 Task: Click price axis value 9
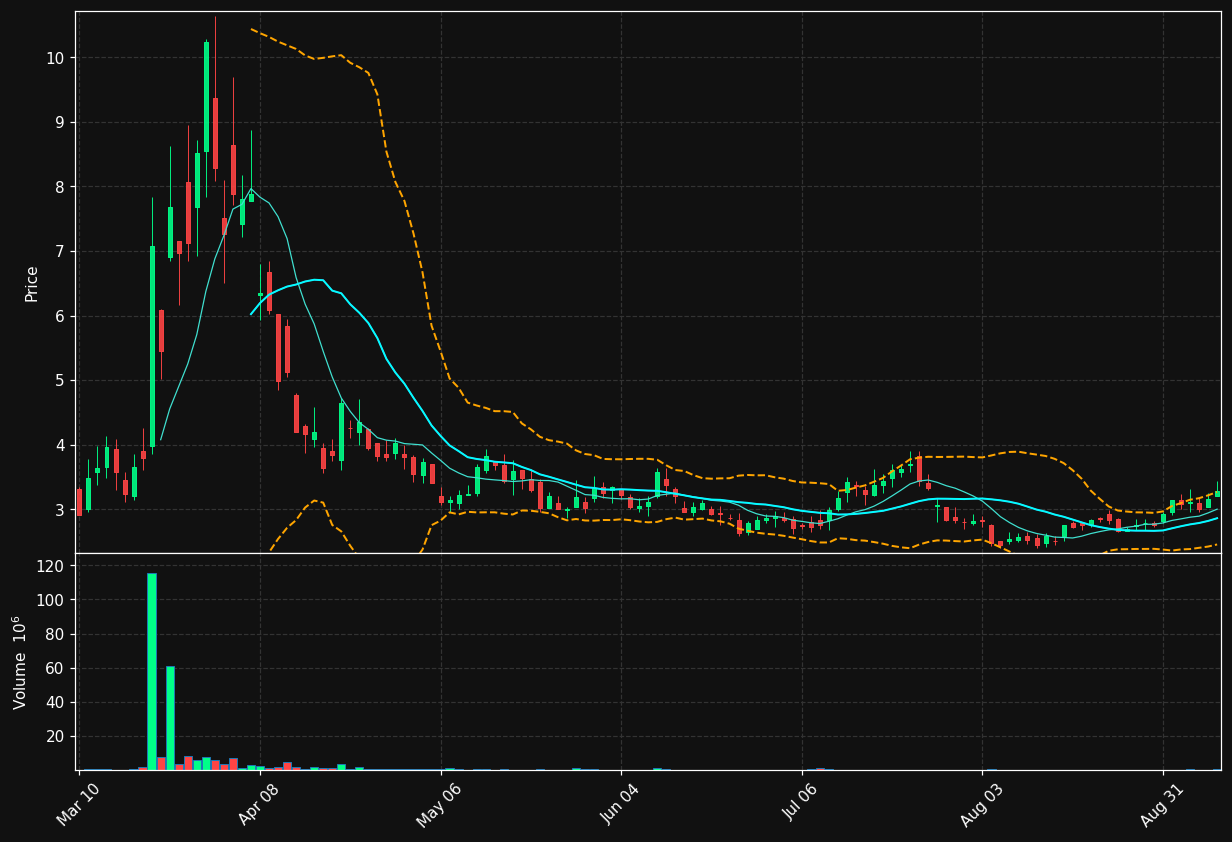tap(60, 123)
